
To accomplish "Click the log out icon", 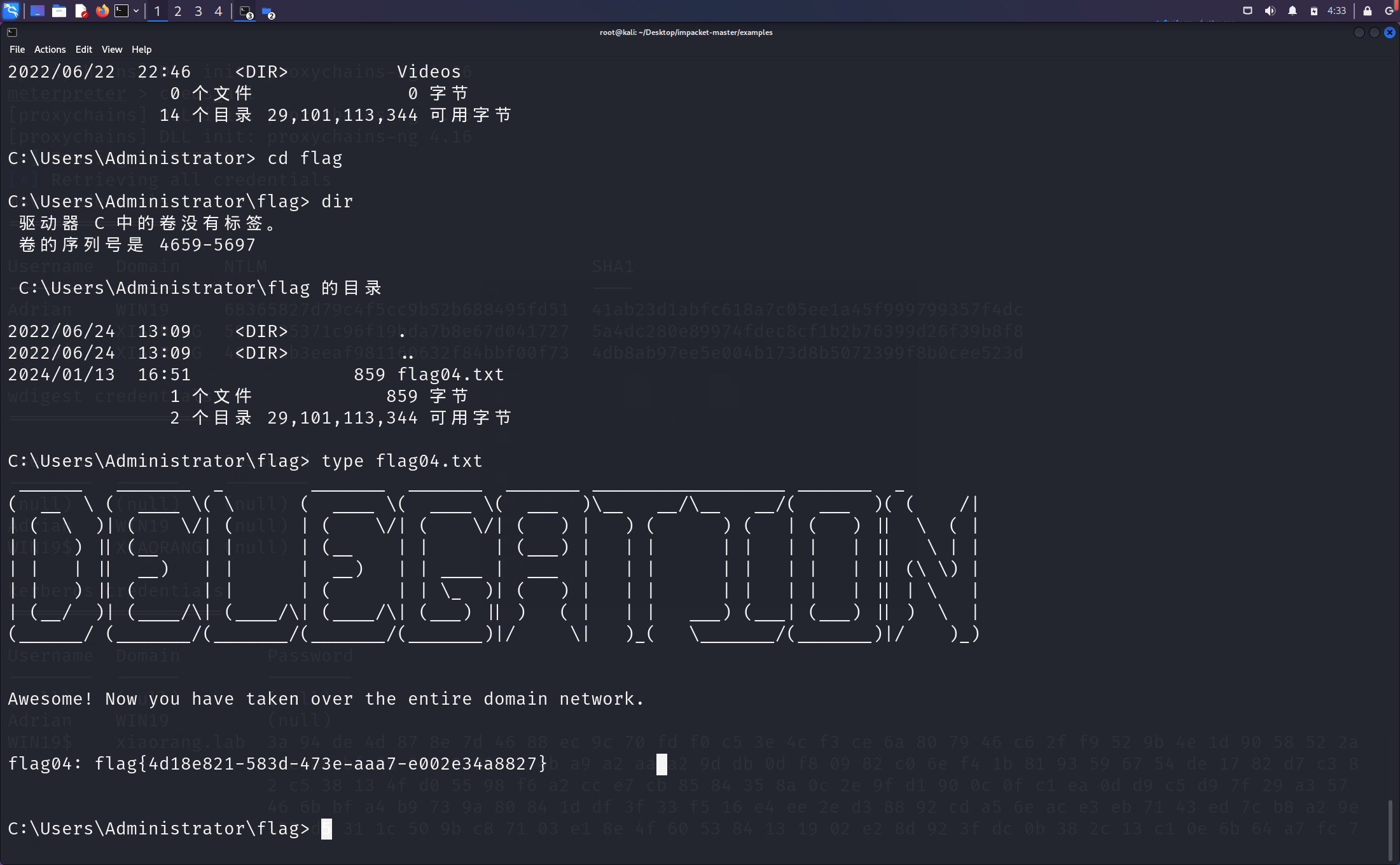I will 1389,11.
